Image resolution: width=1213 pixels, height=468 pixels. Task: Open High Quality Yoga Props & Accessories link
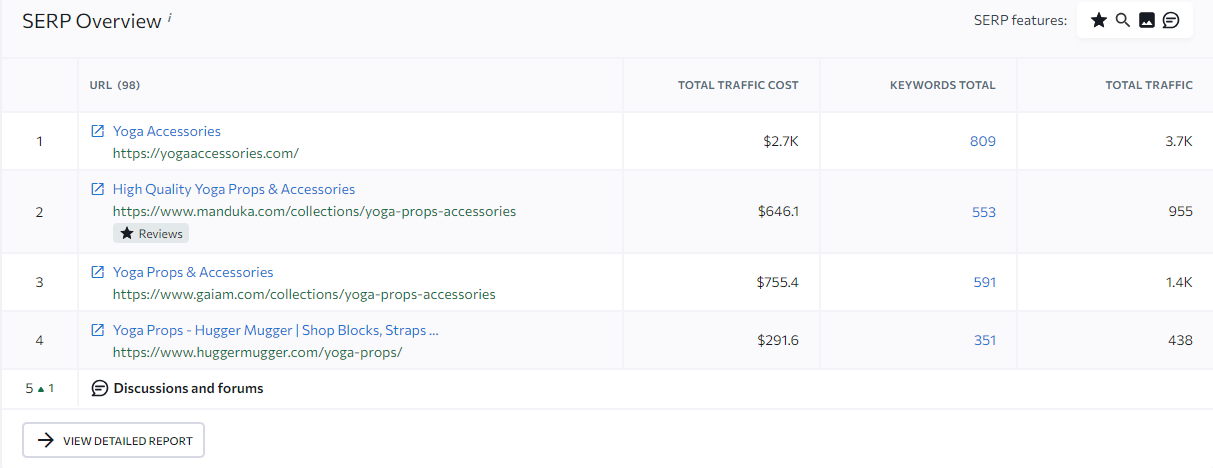[234, 189]
